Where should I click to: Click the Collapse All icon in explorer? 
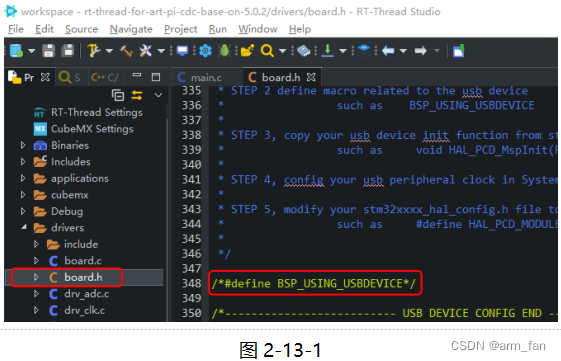point(118,95)
